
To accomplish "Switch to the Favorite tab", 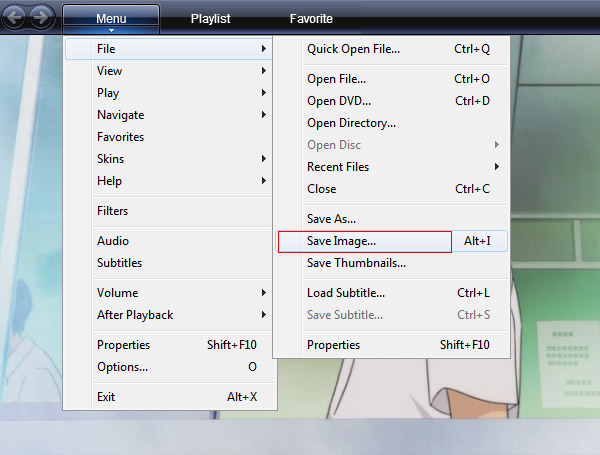I will (x=311, y=19).
